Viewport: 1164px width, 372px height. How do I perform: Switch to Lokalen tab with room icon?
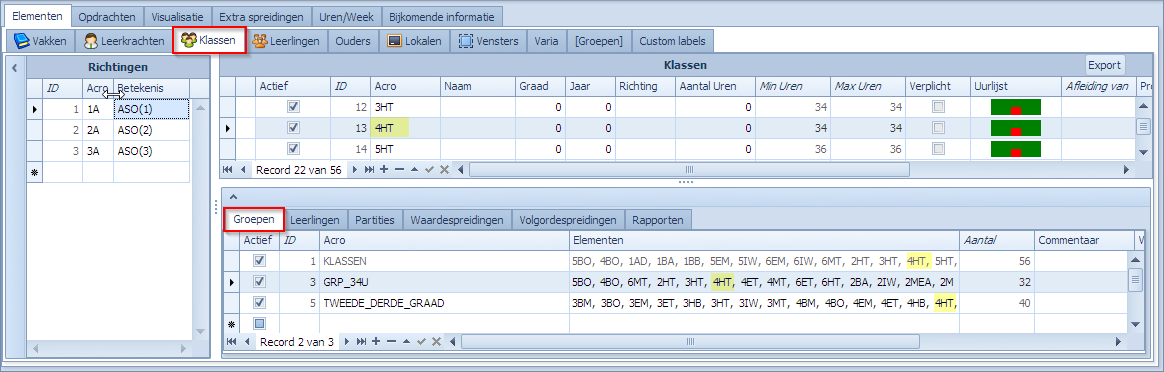[x=414, y=41]
